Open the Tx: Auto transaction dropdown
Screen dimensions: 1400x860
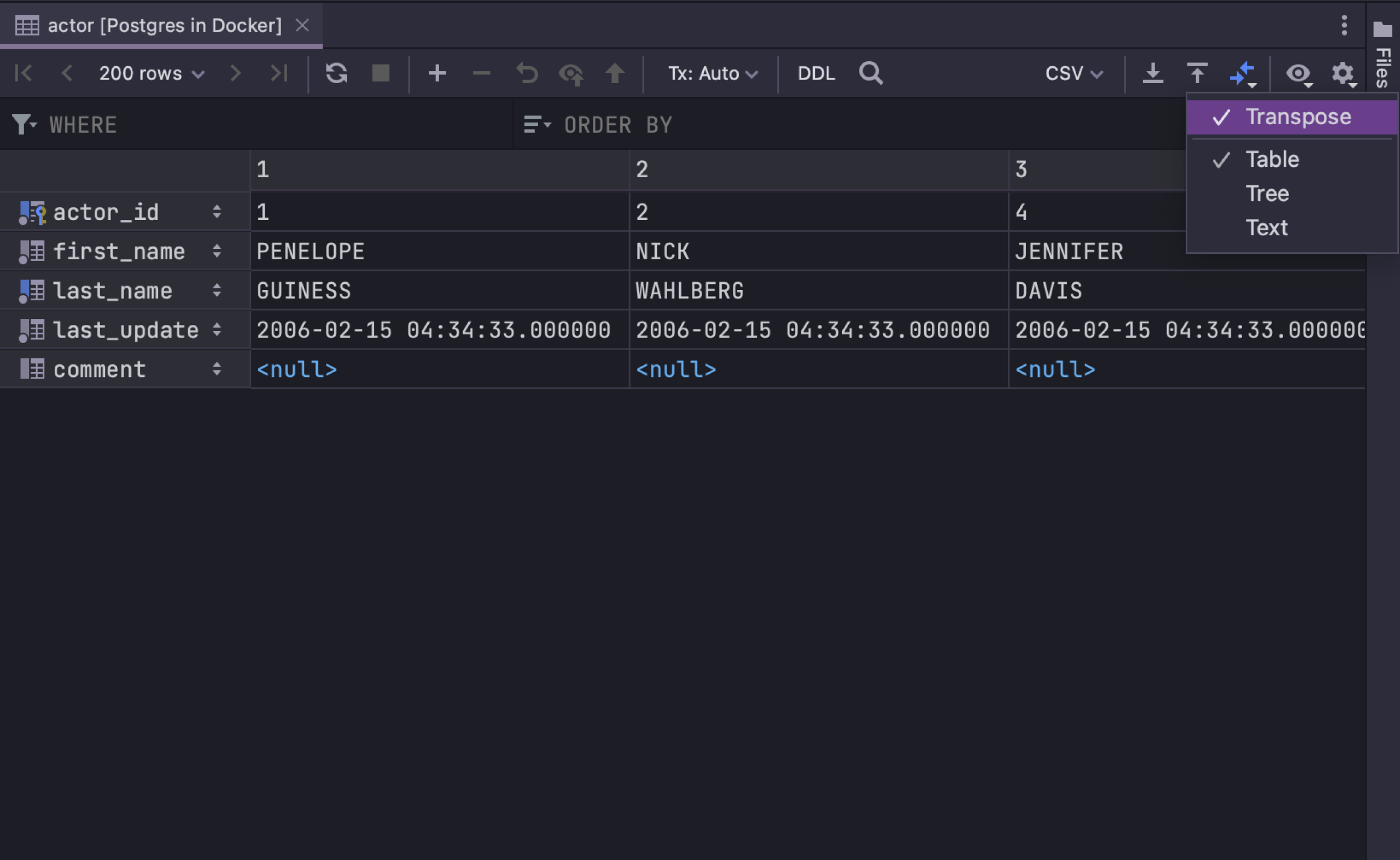[710, 73]
